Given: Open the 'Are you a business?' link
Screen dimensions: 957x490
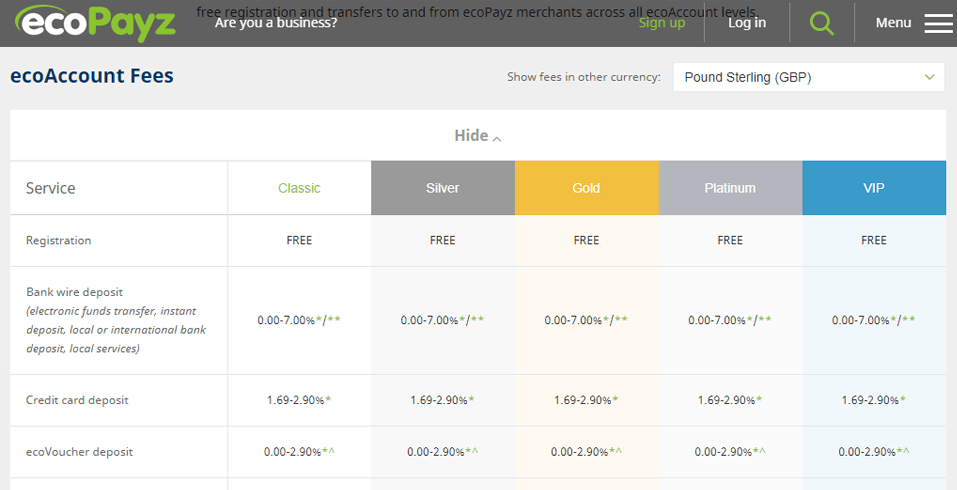Looking at the screenshot, I should (276, 23).
